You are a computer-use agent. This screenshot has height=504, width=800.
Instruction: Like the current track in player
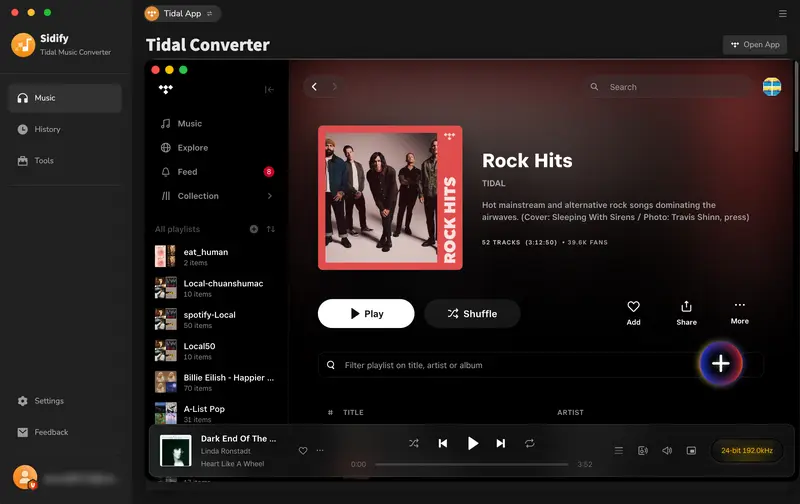303,451
